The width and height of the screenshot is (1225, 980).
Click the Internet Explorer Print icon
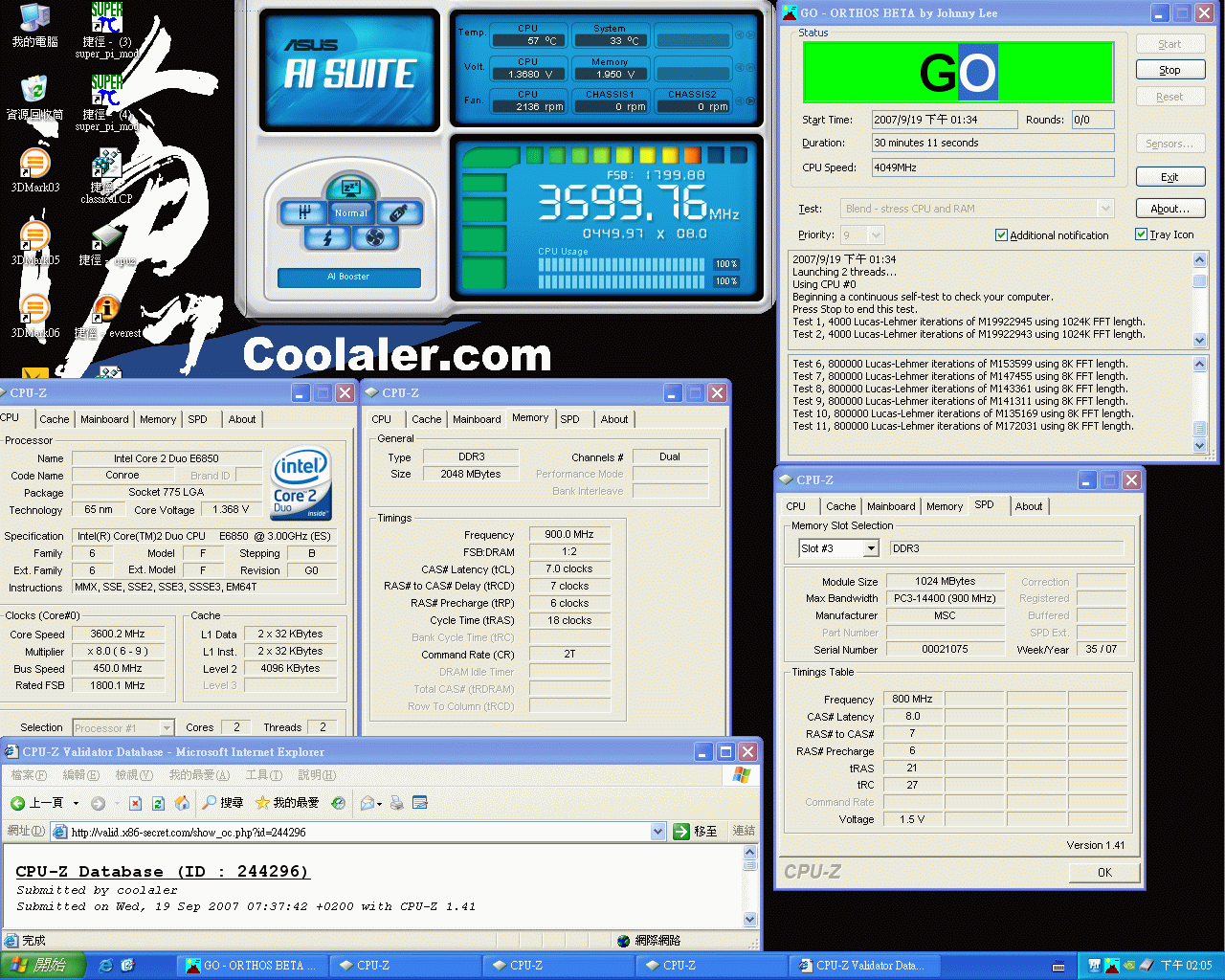(396, 803)
